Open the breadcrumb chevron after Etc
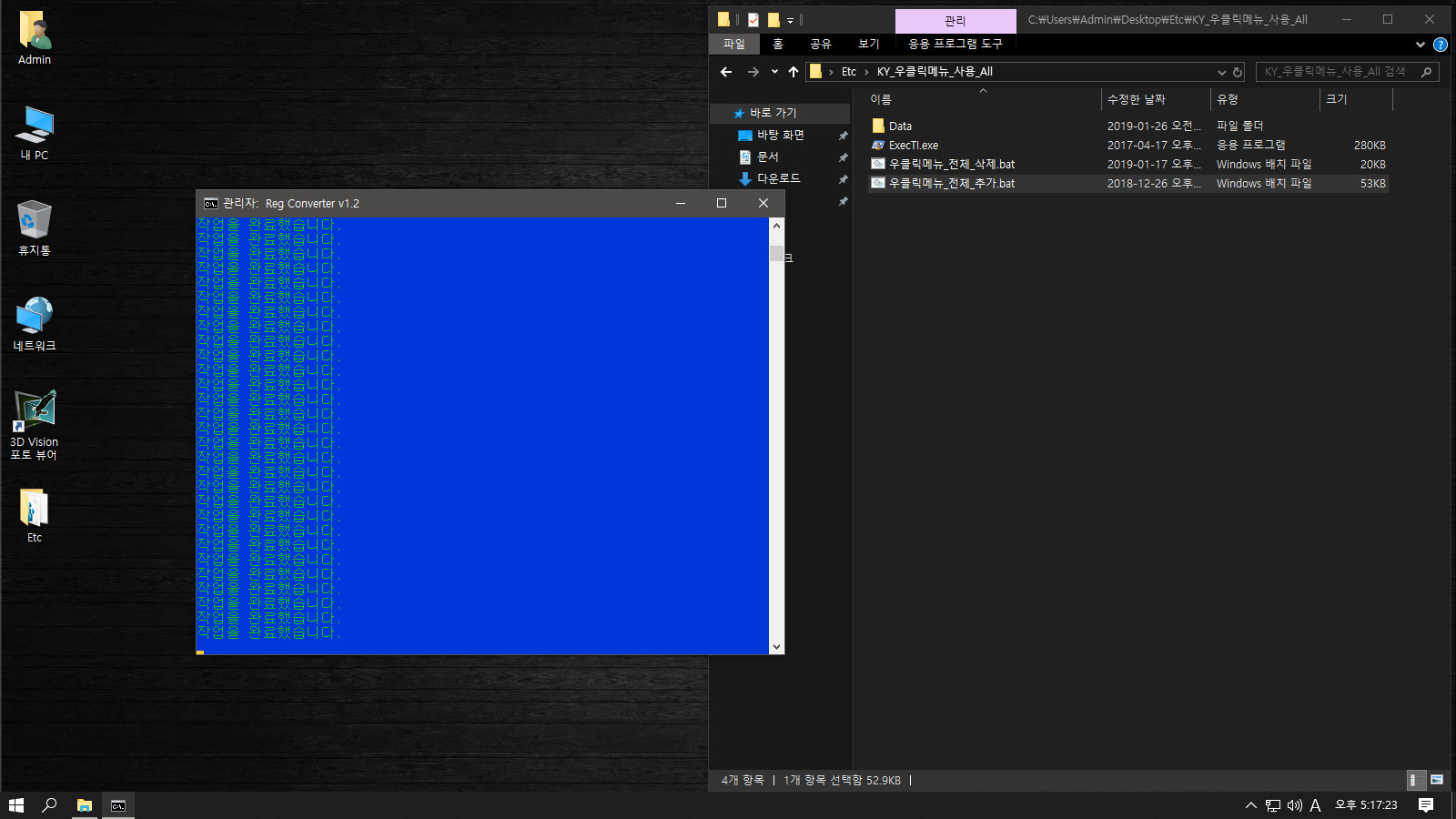 click(x=866, y=72)
